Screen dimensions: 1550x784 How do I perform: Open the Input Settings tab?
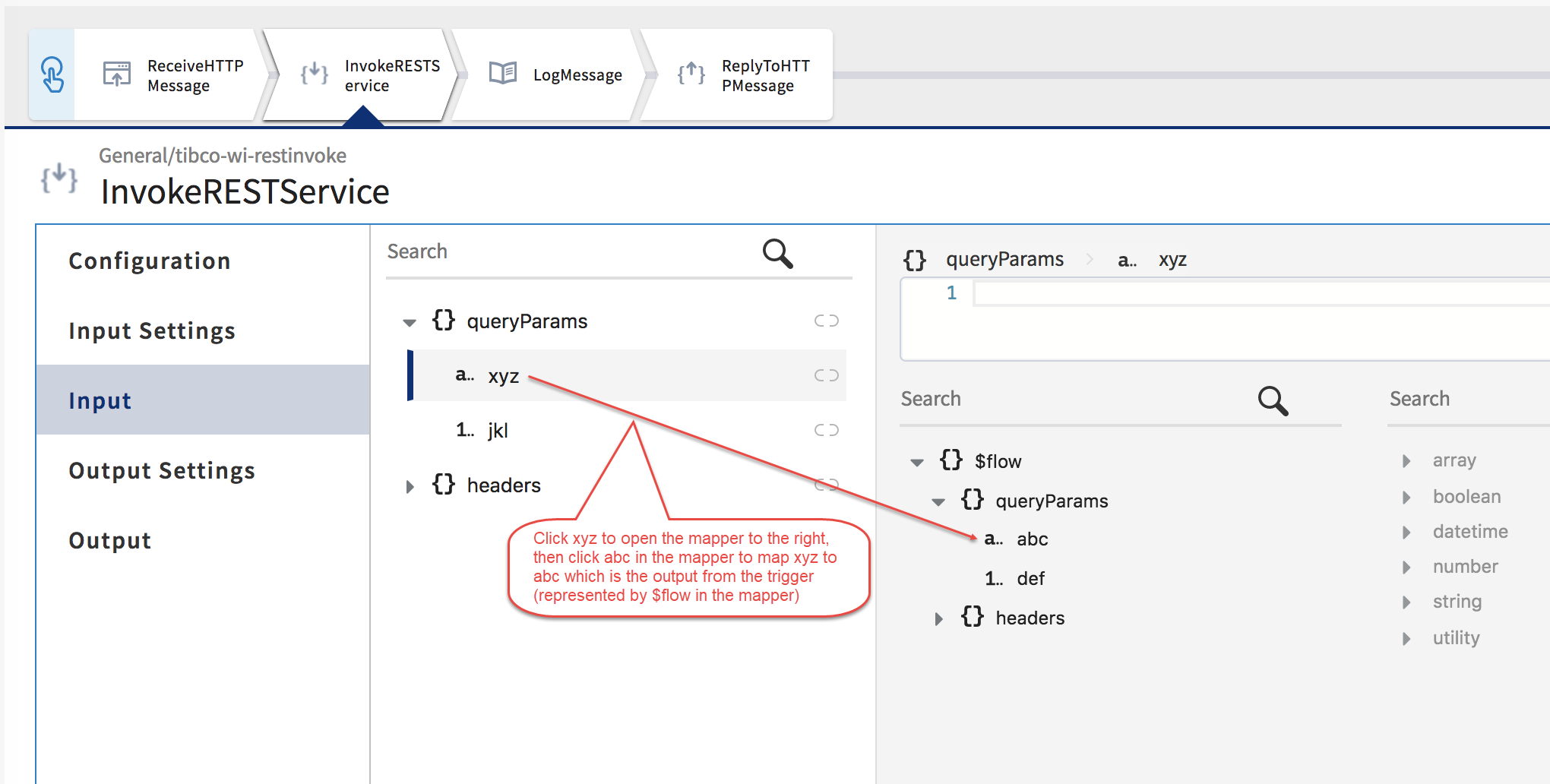click(x=152, y=331)
